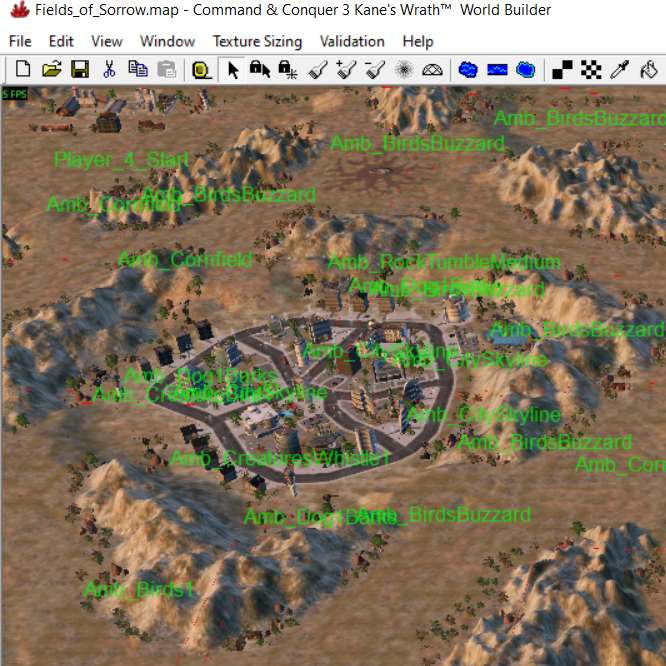This screenshot has height=666, width=666.
Task: Choose the padlock with asterisk tool
Action: (288, 70)
